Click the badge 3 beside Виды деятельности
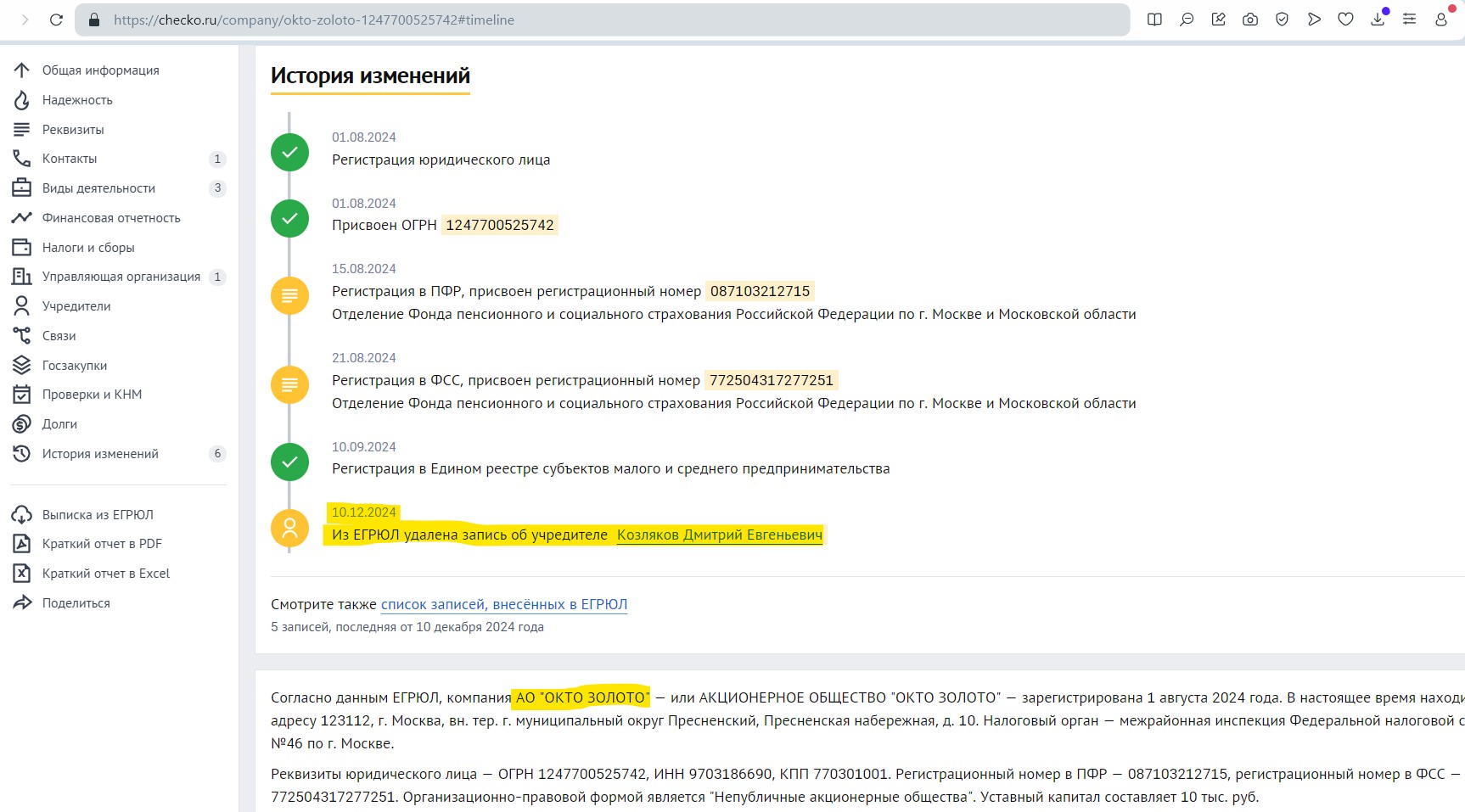 (x=217, y=188)
